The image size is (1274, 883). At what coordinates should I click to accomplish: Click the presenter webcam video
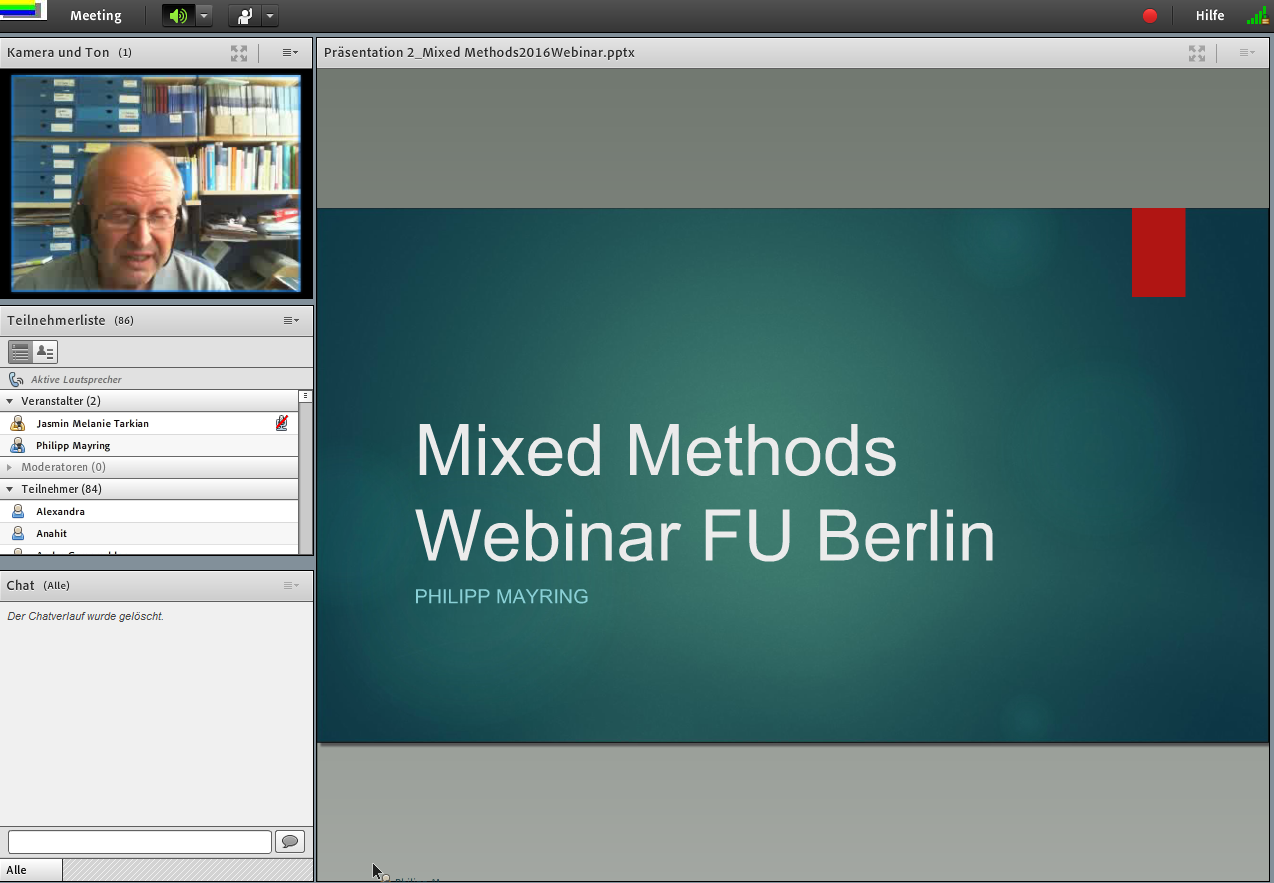click(x=156, y=183)
